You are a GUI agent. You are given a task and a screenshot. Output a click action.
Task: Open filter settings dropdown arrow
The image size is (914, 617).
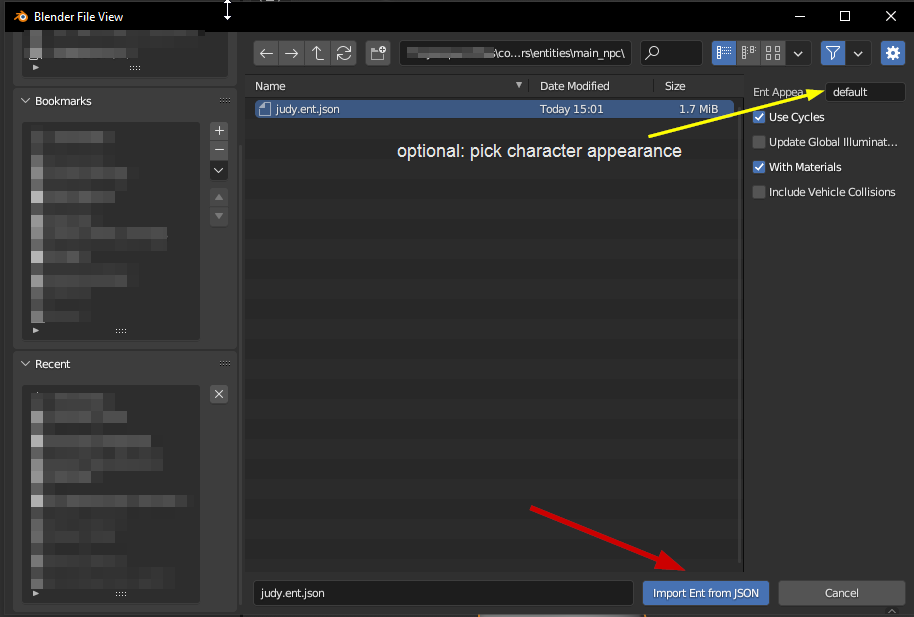pyautogui.click(x=858, y=54)
